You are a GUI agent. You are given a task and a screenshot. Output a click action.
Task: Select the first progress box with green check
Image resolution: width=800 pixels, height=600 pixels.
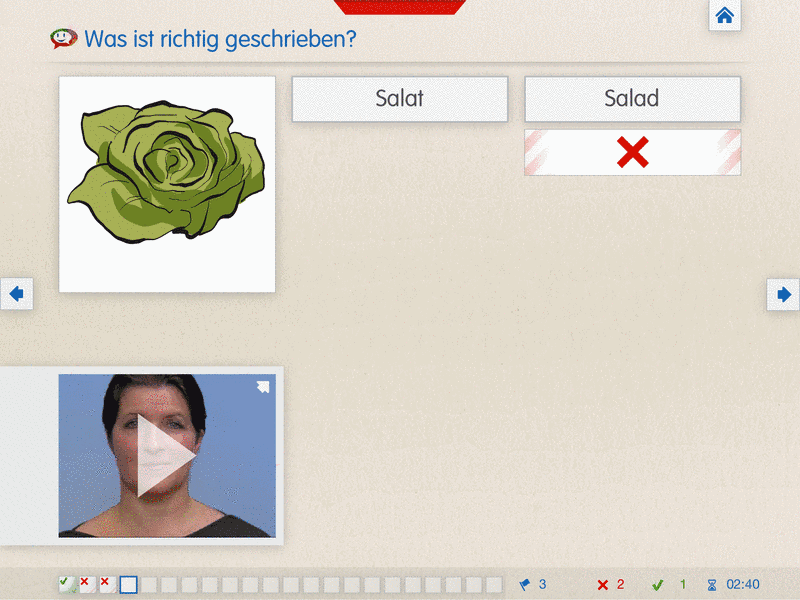[x=67, y=584]
